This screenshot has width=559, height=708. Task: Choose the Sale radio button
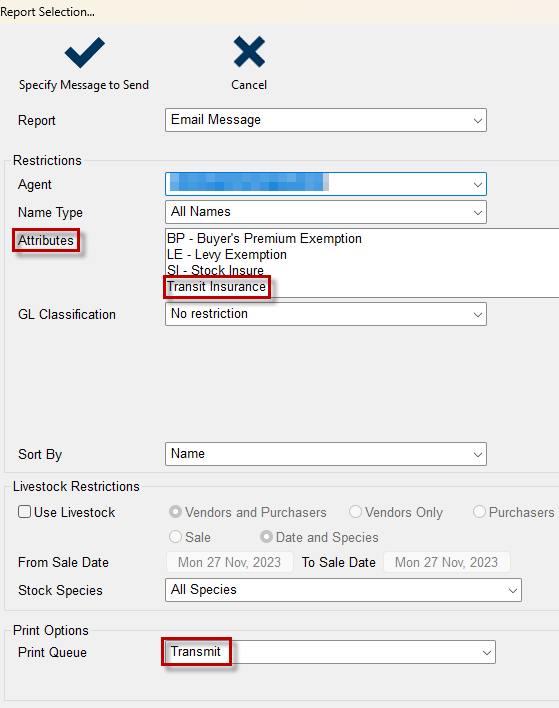[x=175, y=536]
